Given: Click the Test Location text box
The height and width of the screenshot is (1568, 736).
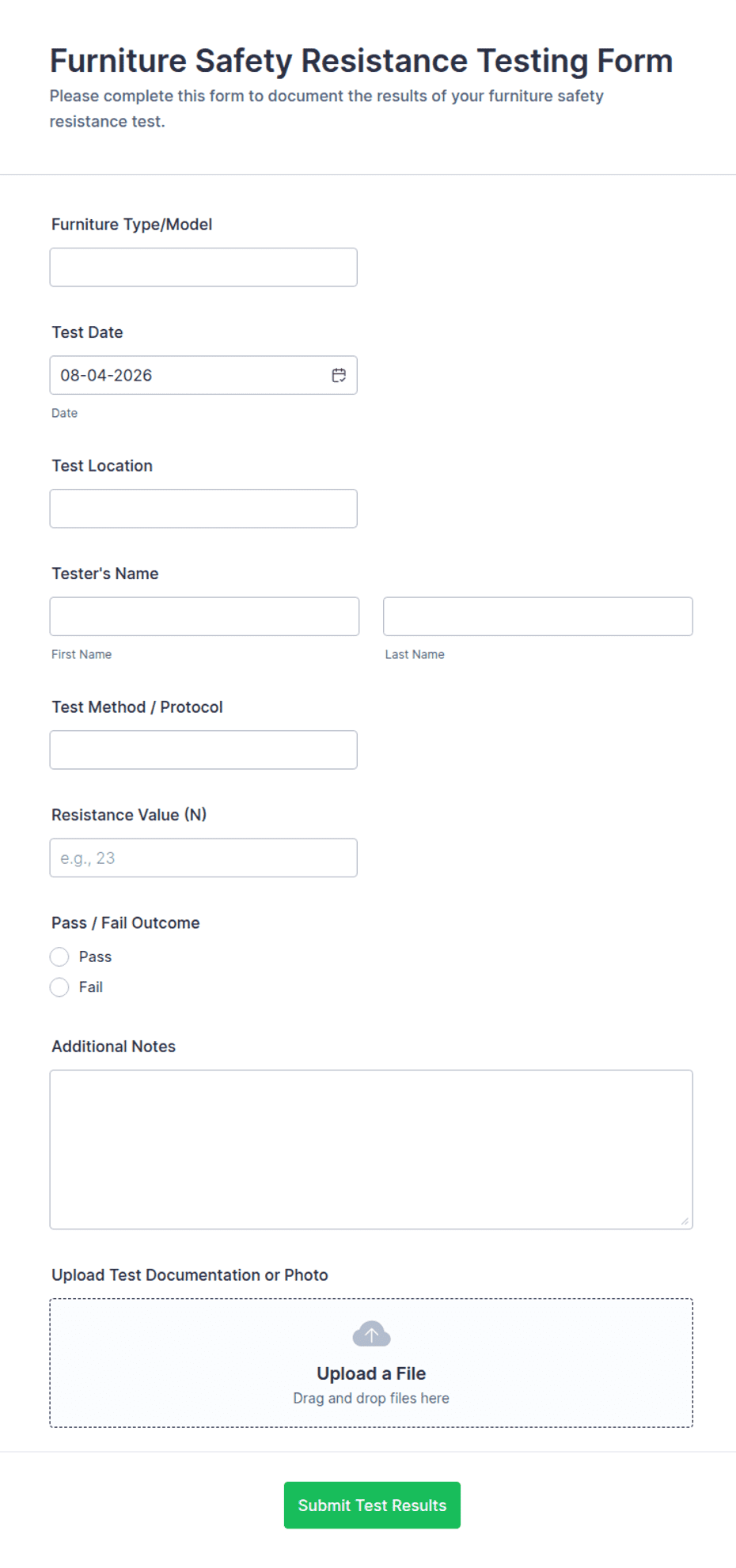Looking at the screenshot, I should (x=203, y=509).
